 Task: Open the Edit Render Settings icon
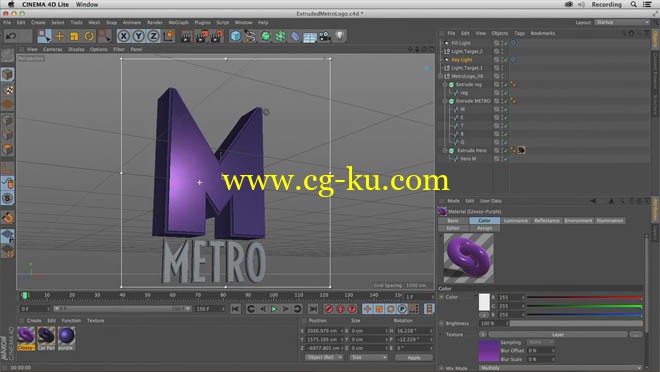click(x=217, y=37)
